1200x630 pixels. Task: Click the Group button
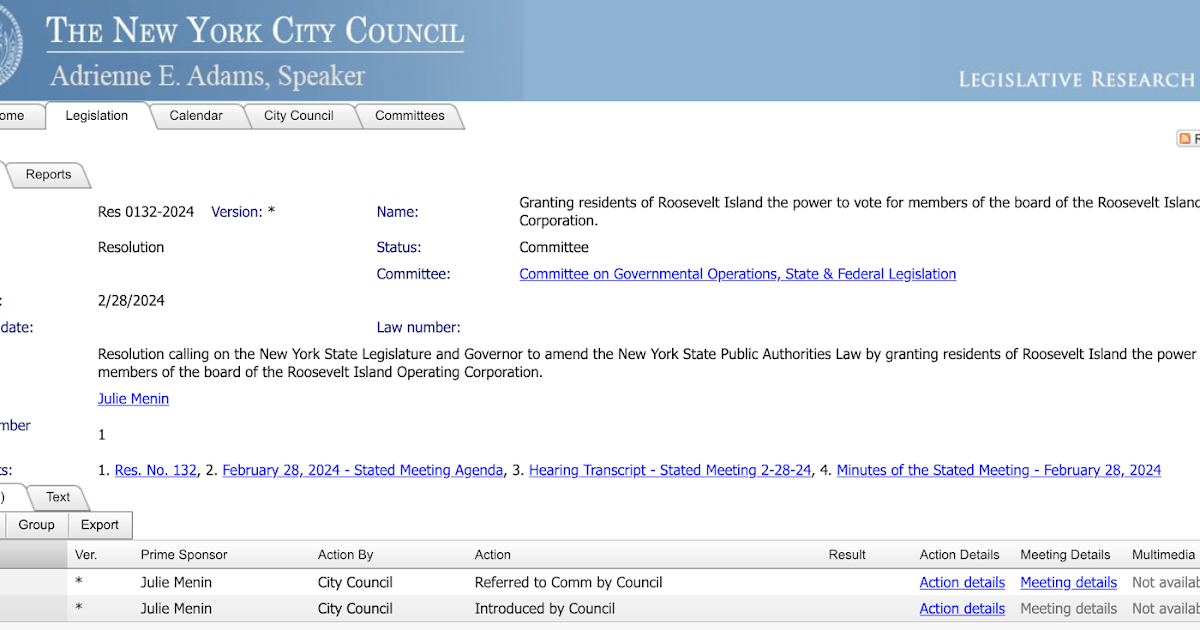coord(36,525)
